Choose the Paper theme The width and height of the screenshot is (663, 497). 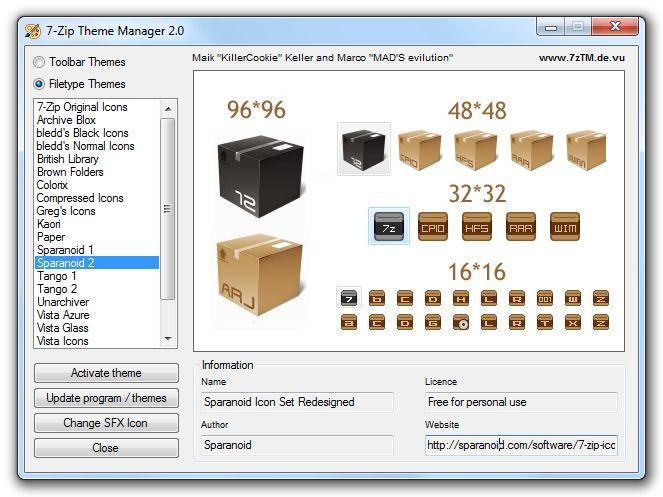click(x=51, y=237)
